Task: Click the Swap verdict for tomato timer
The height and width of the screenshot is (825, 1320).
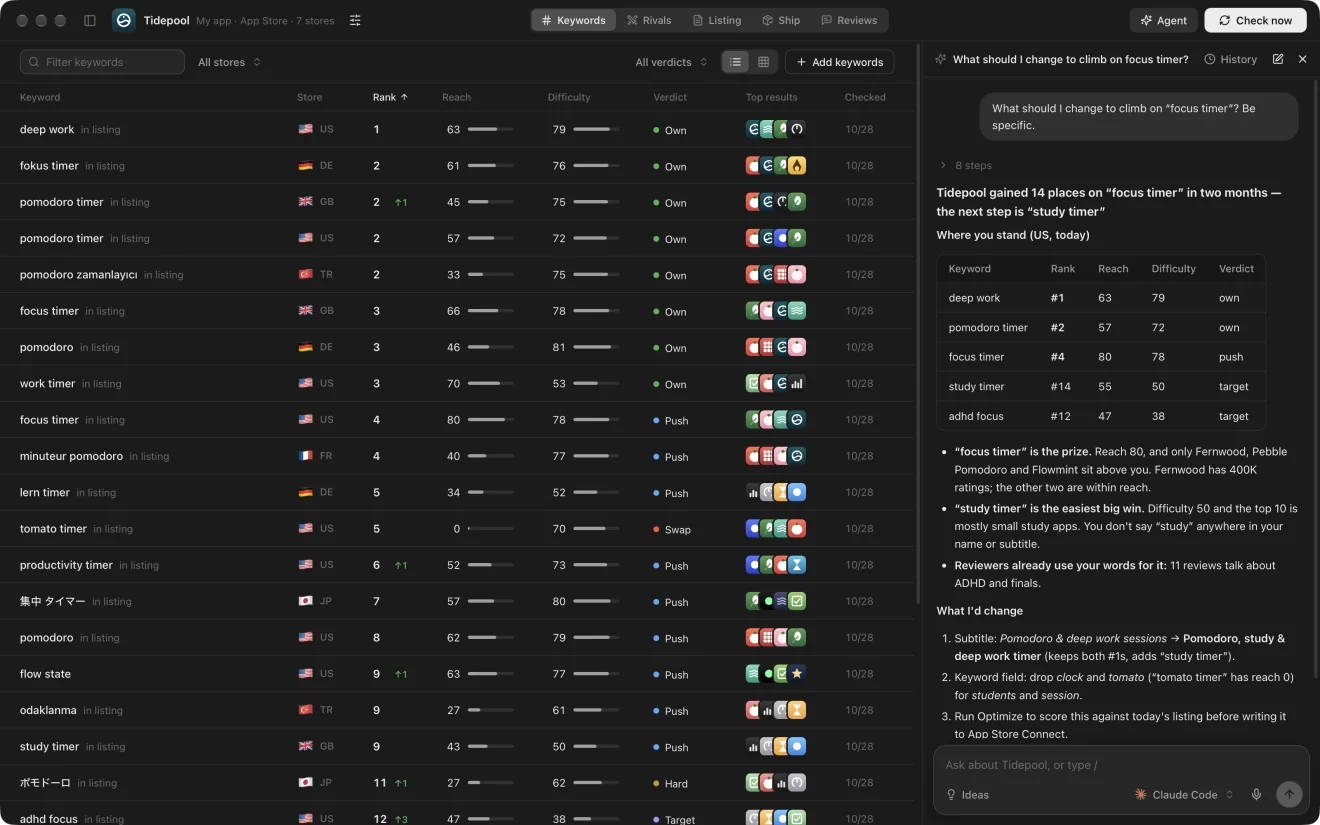Action: pos(671,530)
